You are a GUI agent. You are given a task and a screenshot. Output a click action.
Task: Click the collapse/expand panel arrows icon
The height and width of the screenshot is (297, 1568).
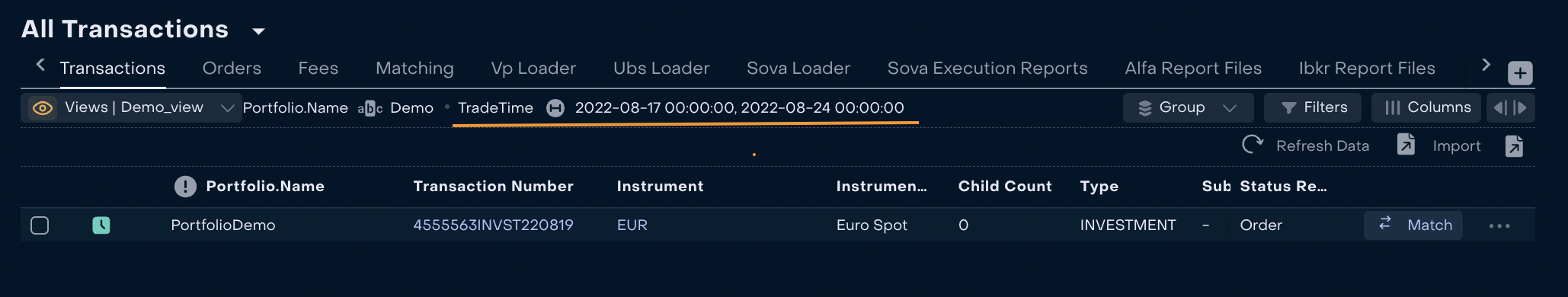[1510, 107]
